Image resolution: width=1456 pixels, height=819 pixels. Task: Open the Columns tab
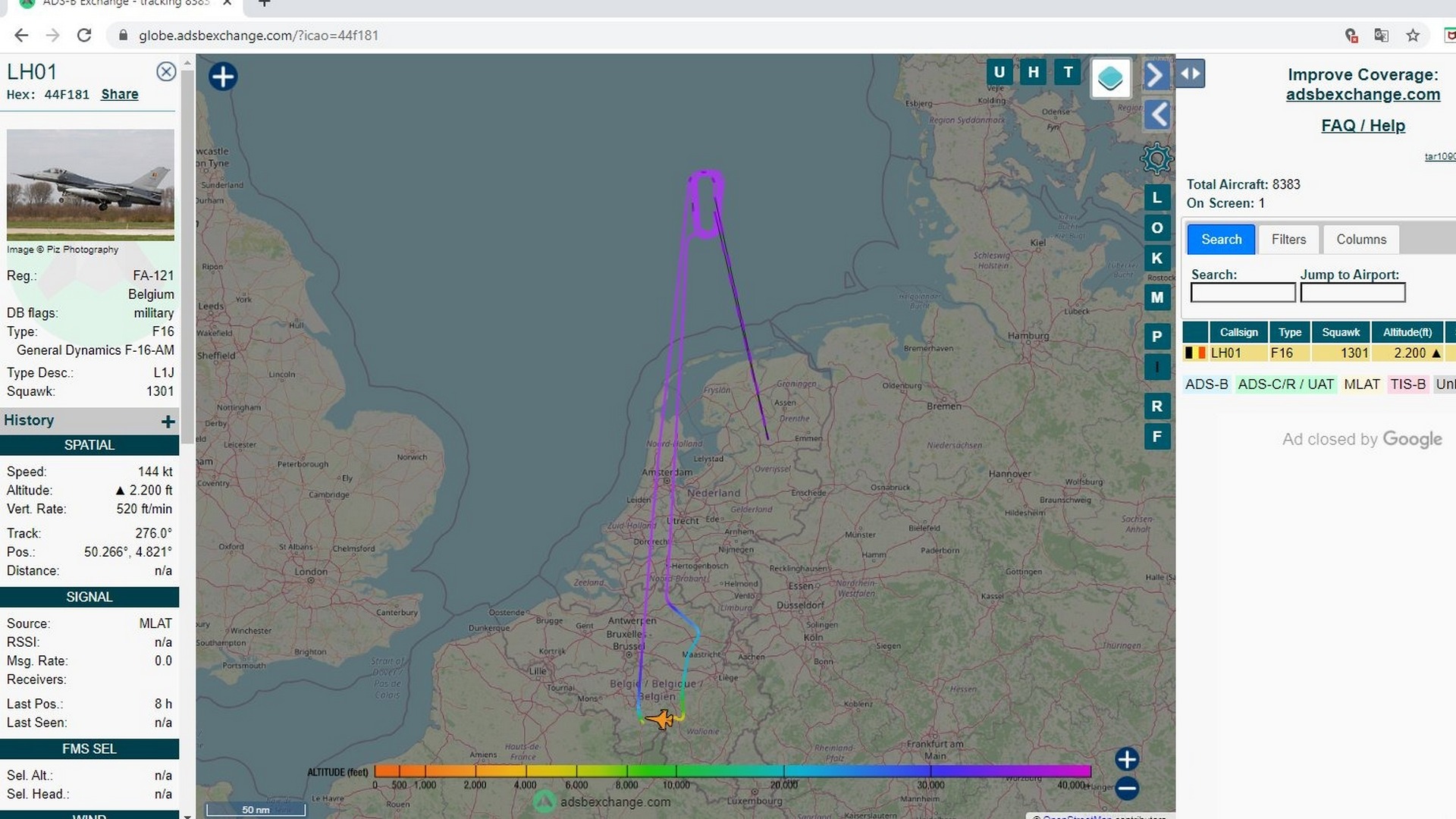click(x=1360, y=240)
